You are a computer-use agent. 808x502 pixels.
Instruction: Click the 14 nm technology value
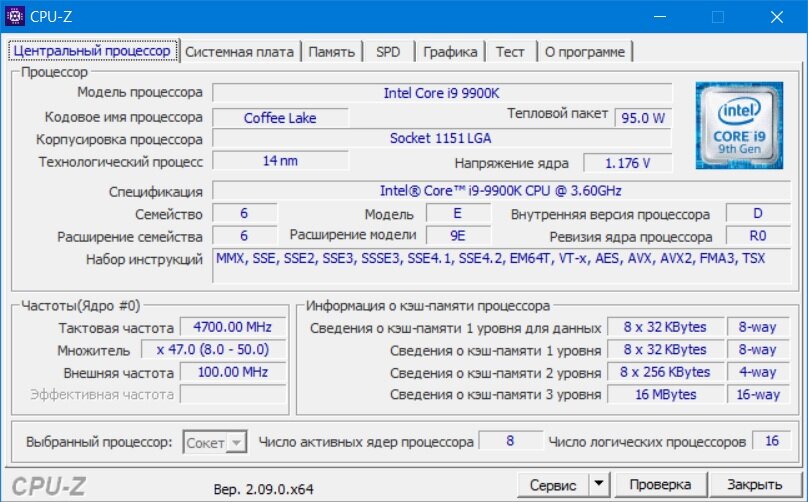click(x=280, y=161)
